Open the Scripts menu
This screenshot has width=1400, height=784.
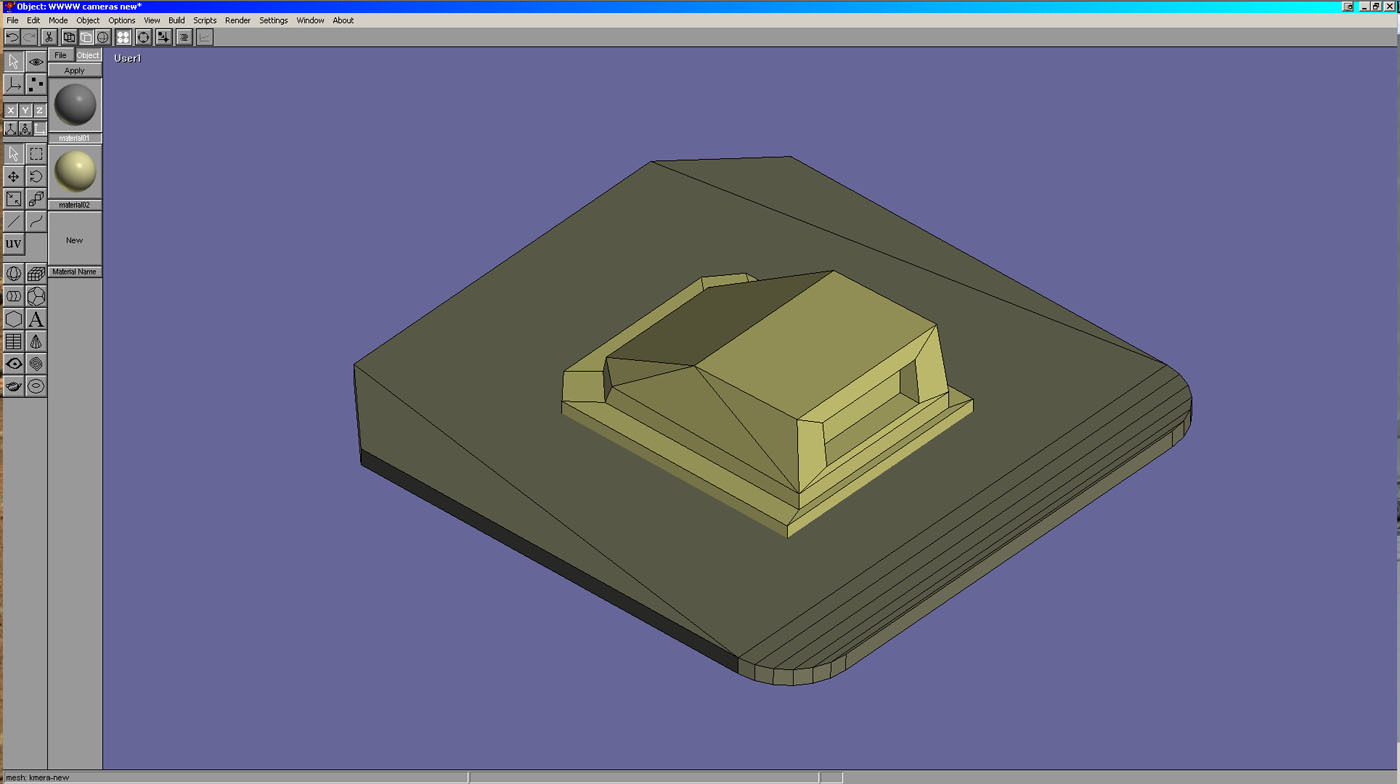[x=205, y=20]
